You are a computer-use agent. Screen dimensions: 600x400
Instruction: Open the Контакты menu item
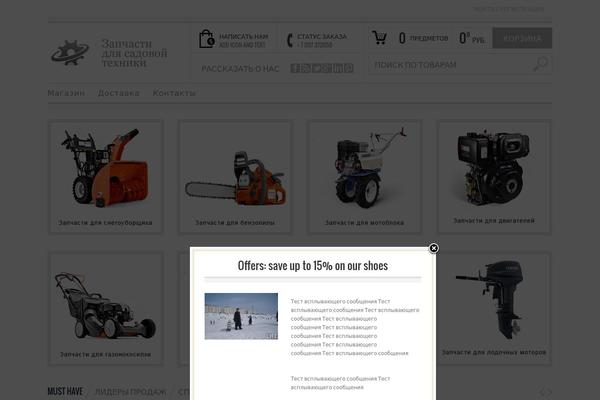point(174,93)
